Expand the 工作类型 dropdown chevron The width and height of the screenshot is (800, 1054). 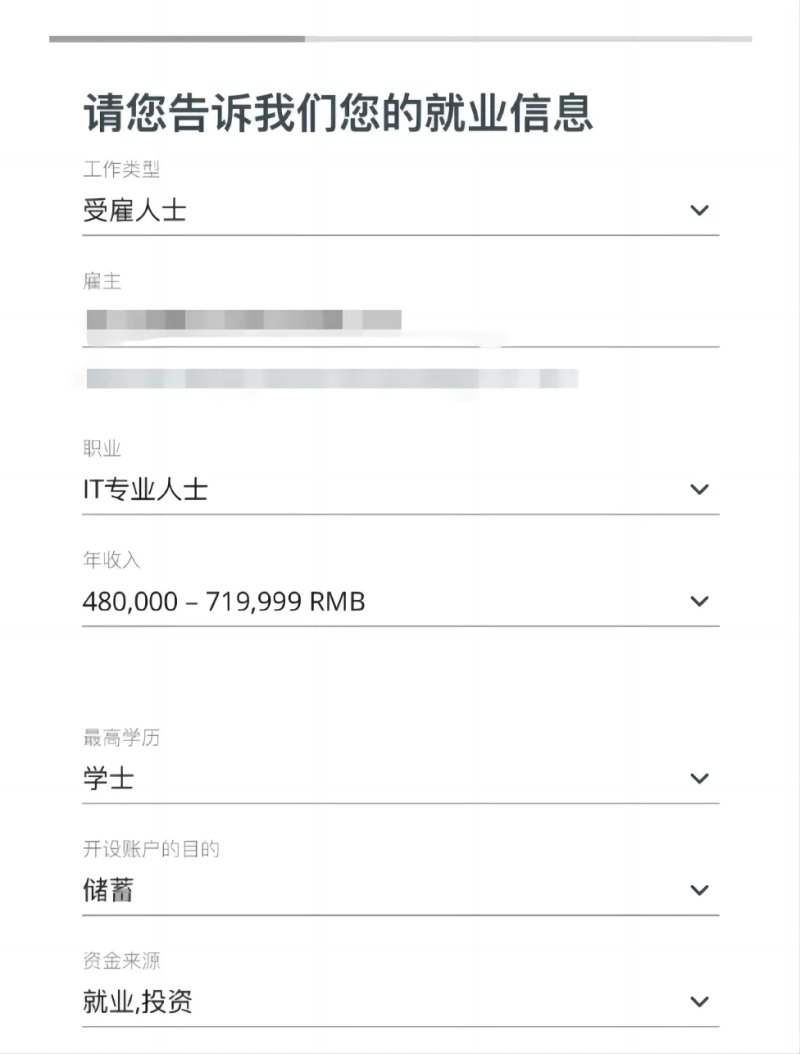click(699, 210)
